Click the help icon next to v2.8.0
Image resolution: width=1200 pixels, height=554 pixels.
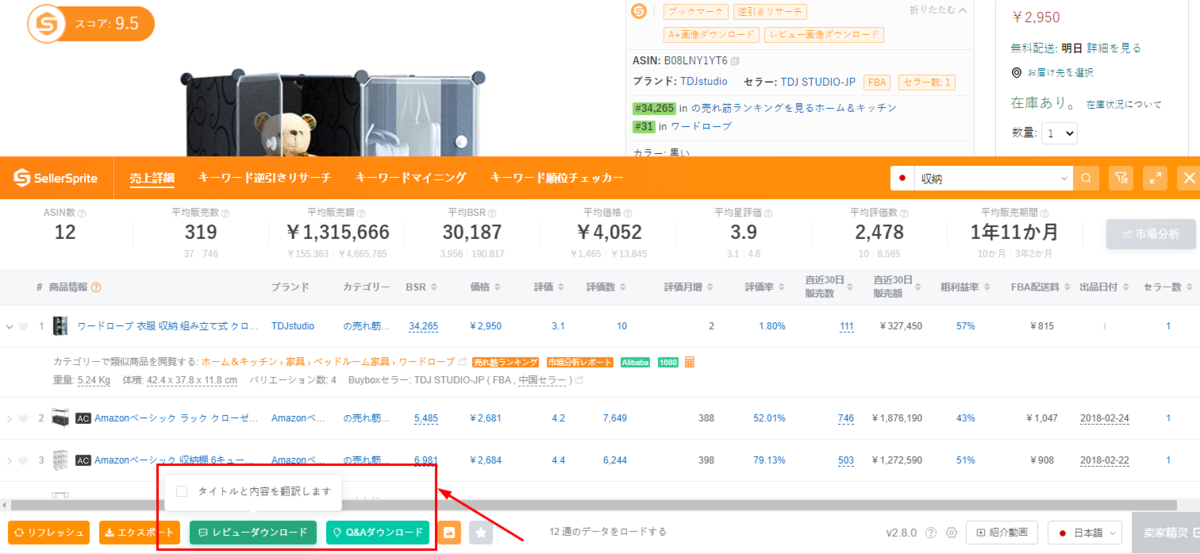point(931,532)
